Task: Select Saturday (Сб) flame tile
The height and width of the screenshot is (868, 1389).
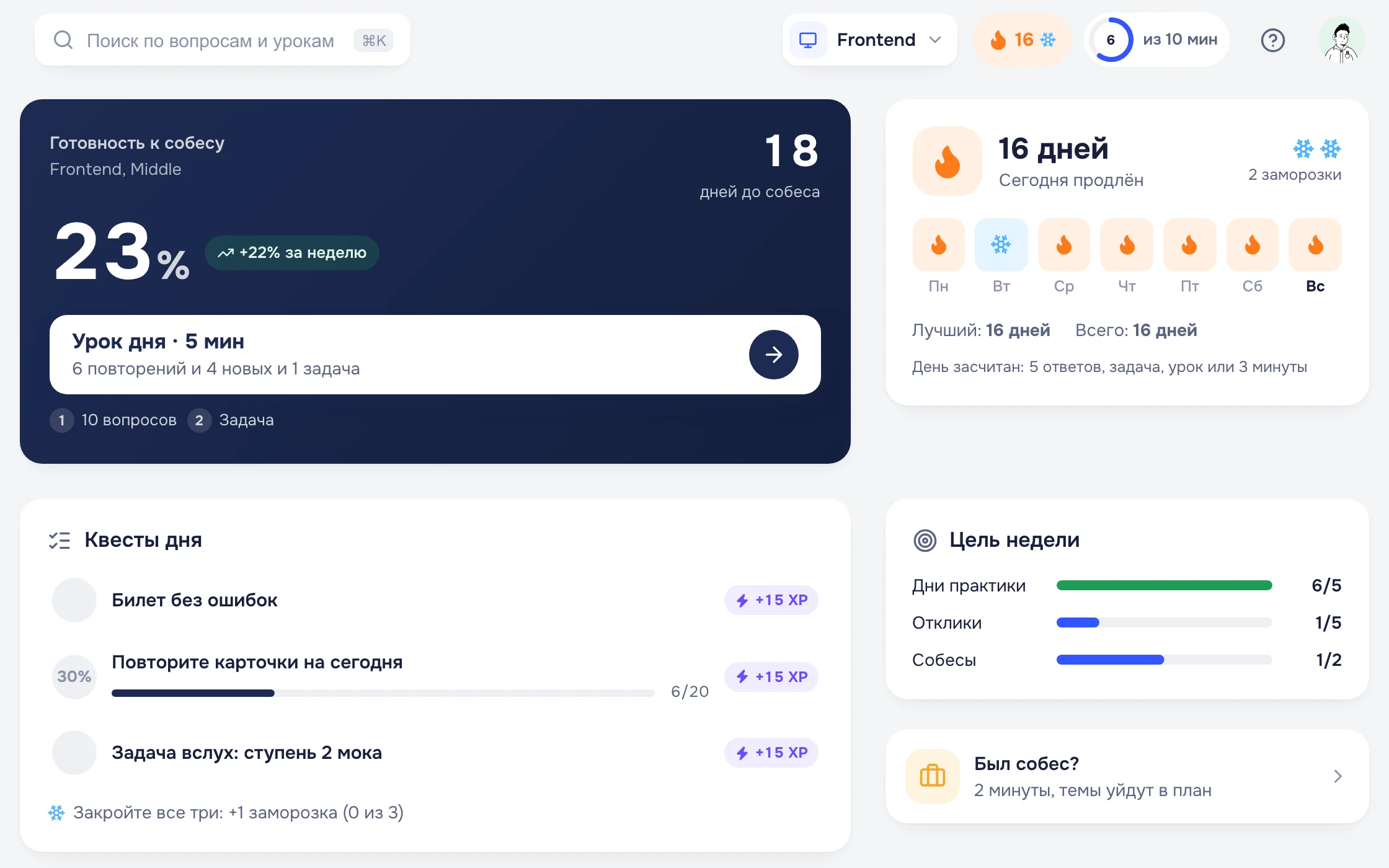Action: [x=1253, y=245]
